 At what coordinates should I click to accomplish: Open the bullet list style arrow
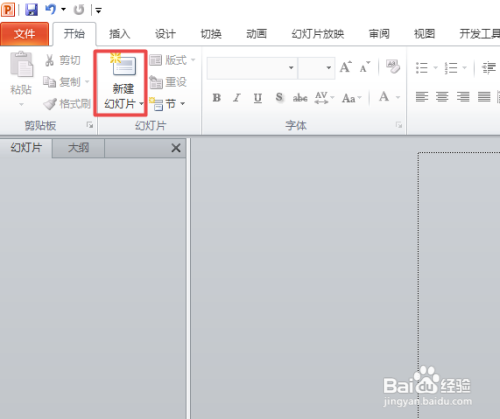[435, 68]
